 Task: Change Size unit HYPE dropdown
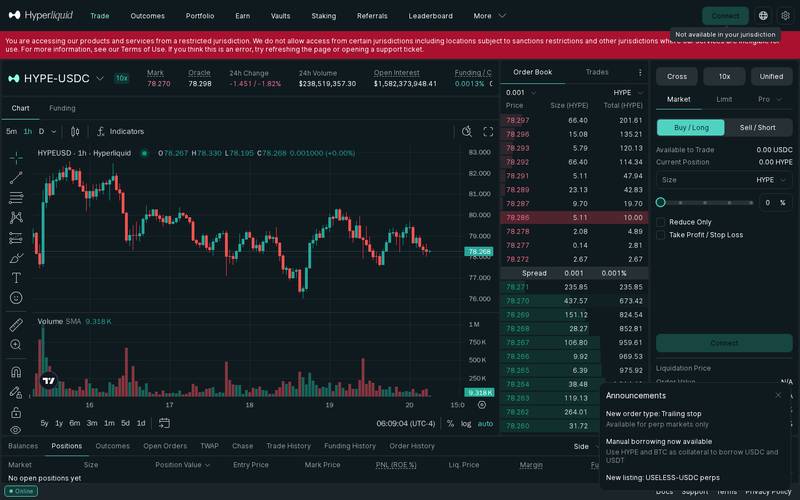771,180
